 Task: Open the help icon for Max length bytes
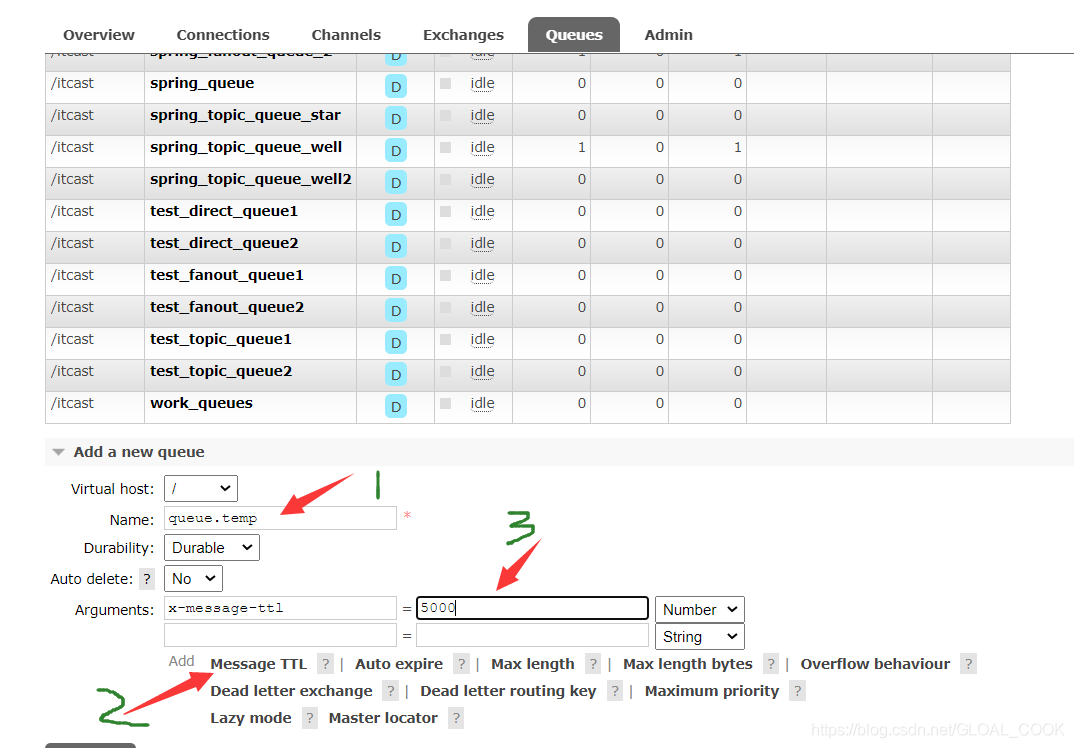point(771,664)
